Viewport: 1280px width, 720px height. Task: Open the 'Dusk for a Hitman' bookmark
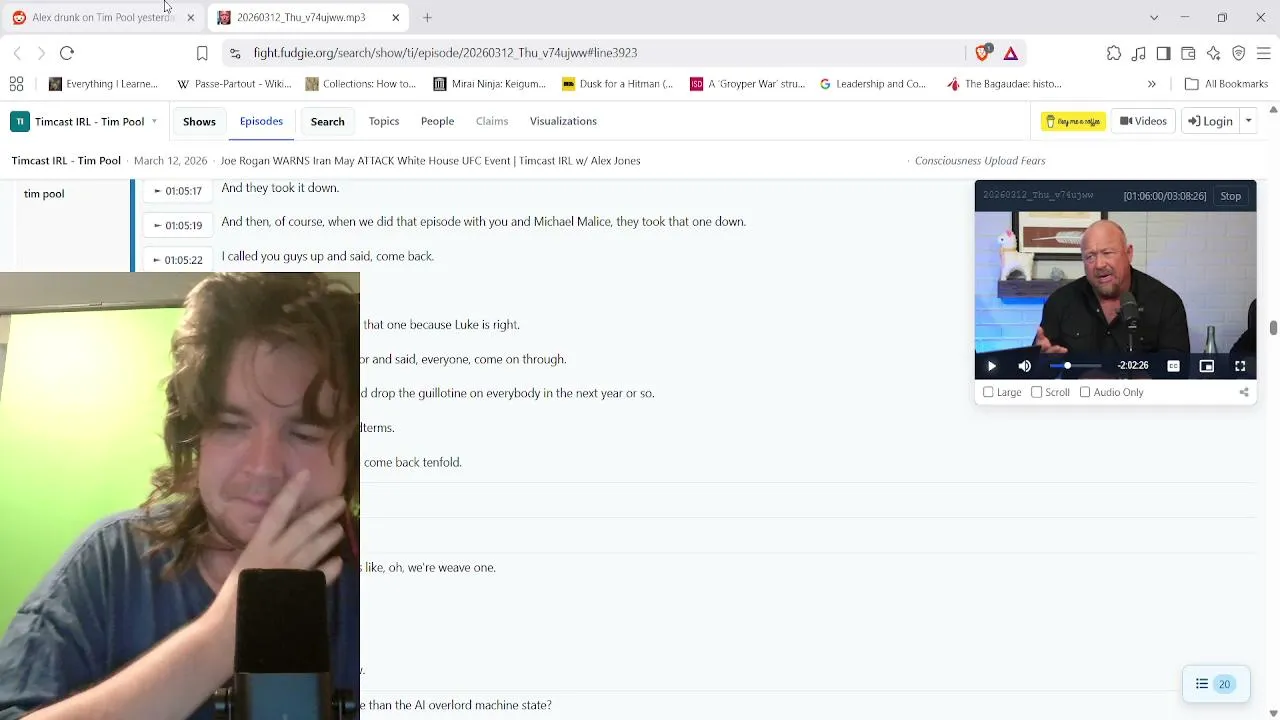pyautogui.click(x=617, y=84)
